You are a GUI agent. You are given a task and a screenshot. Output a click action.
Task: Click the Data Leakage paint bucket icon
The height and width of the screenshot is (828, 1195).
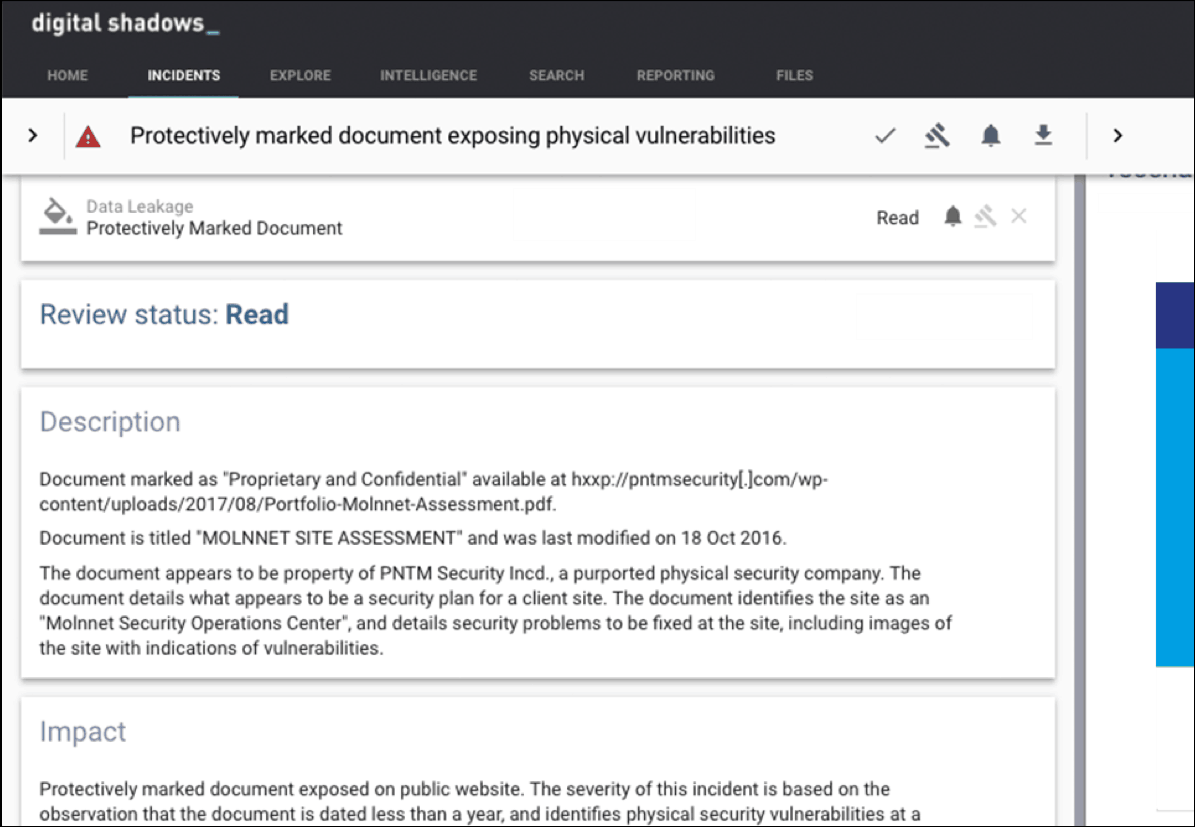coord(58,217)
